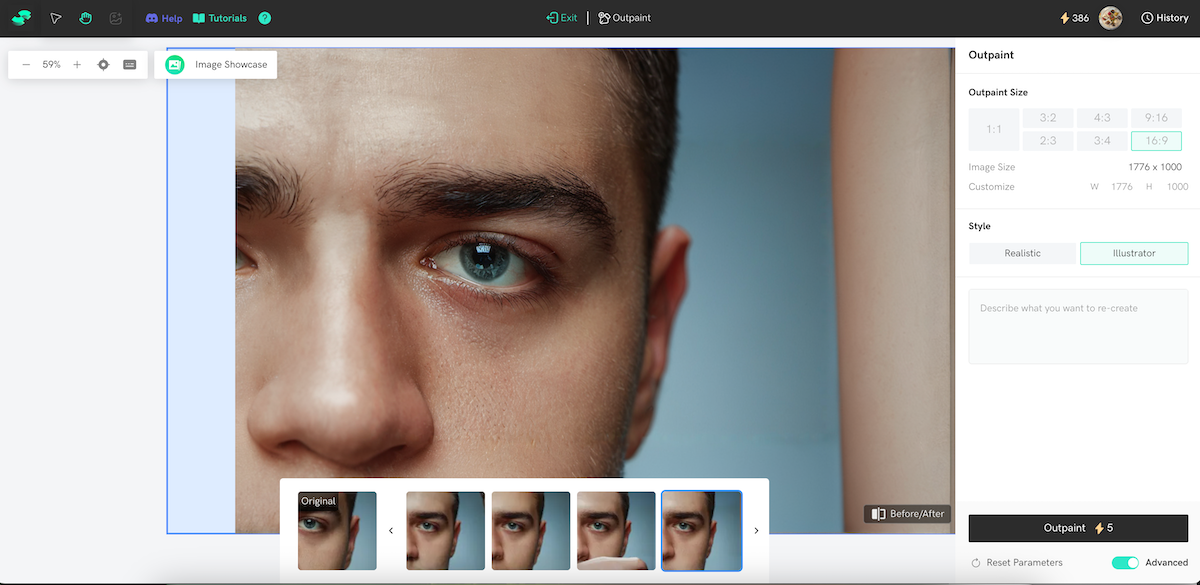Click the zoom plus control
The width and height of the screenshot is (1200, 585).
click(x=76, y=64)
